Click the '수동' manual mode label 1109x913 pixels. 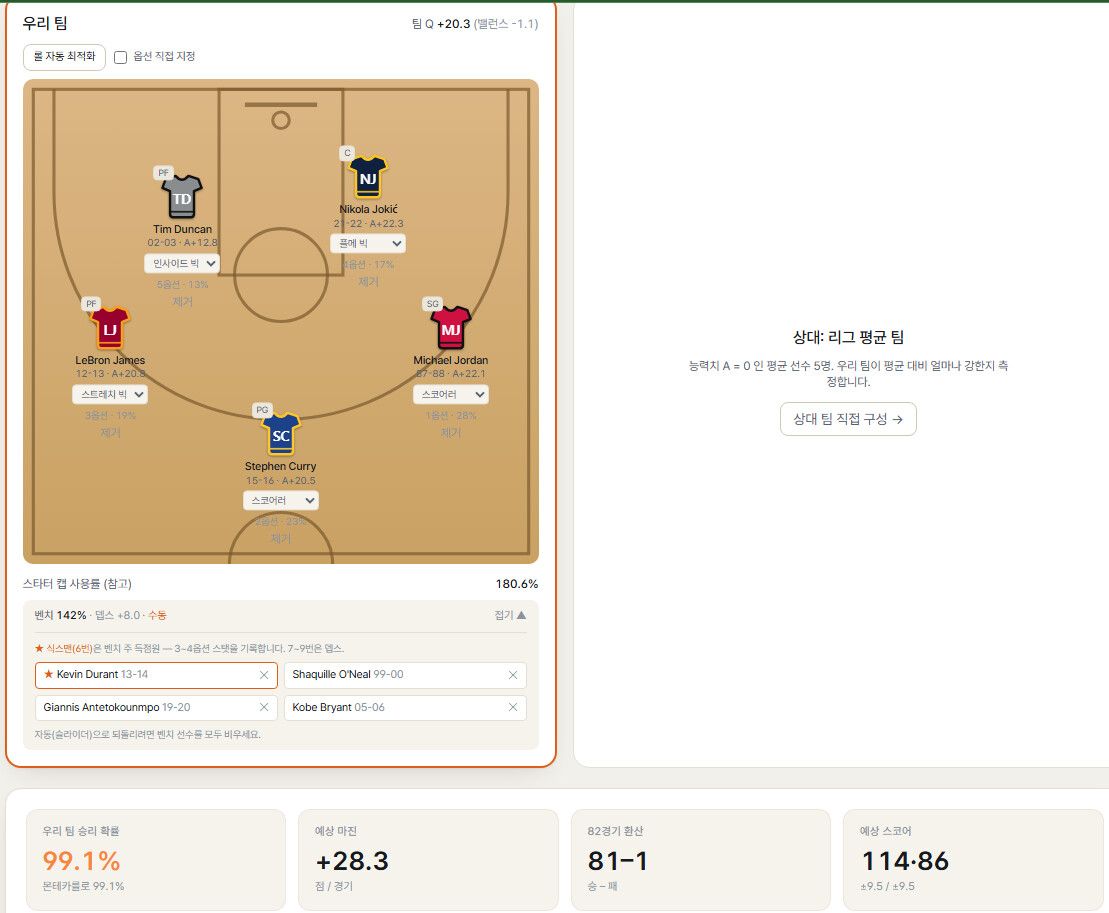(x=157, y=615)
